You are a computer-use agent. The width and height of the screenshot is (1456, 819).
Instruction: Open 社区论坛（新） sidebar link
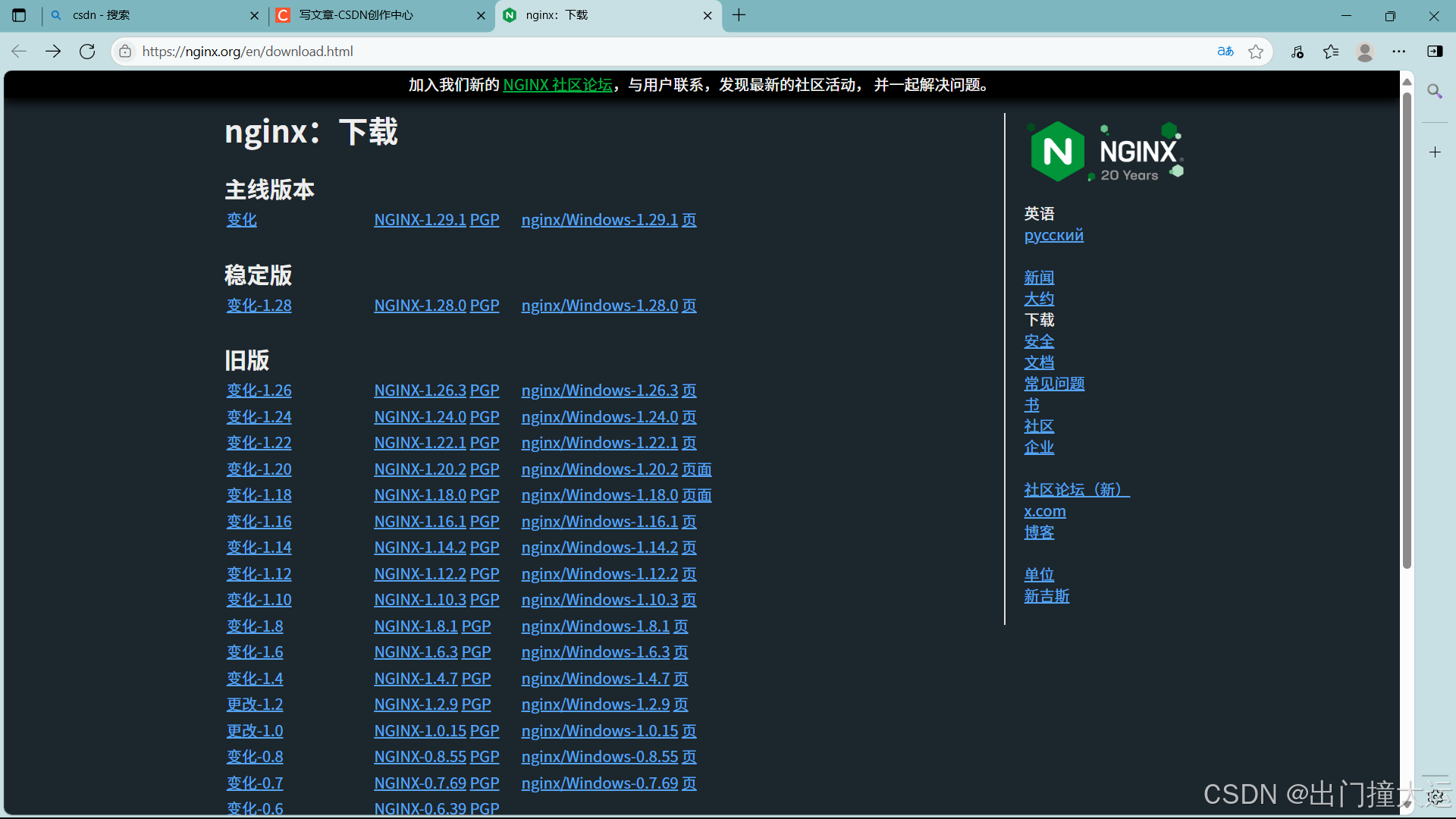click(1077, 490)
